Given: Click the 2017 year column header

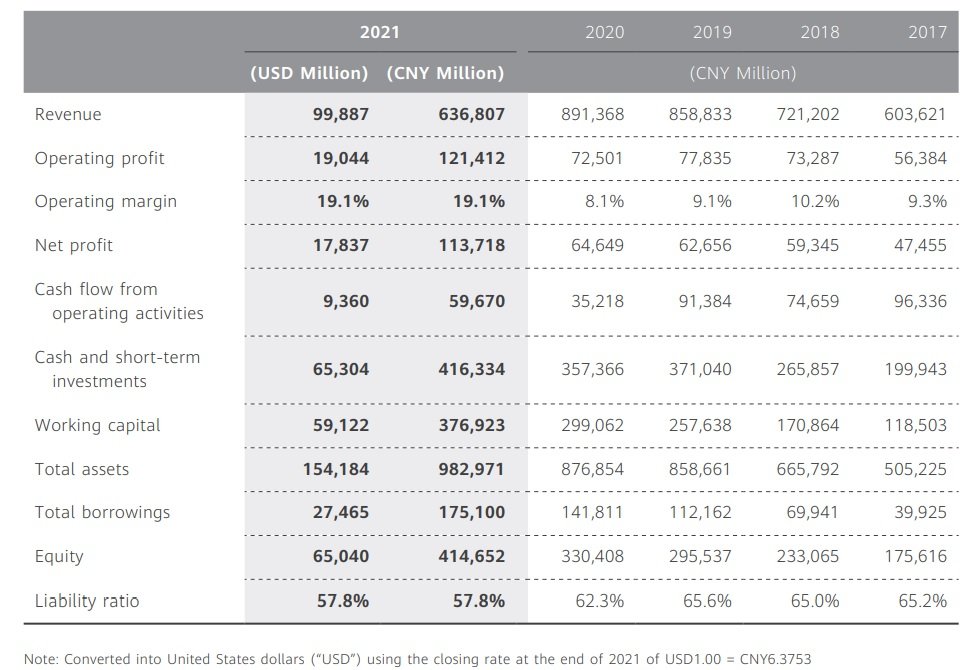Looking at the screenshot, I should click(x=927, y=32).
